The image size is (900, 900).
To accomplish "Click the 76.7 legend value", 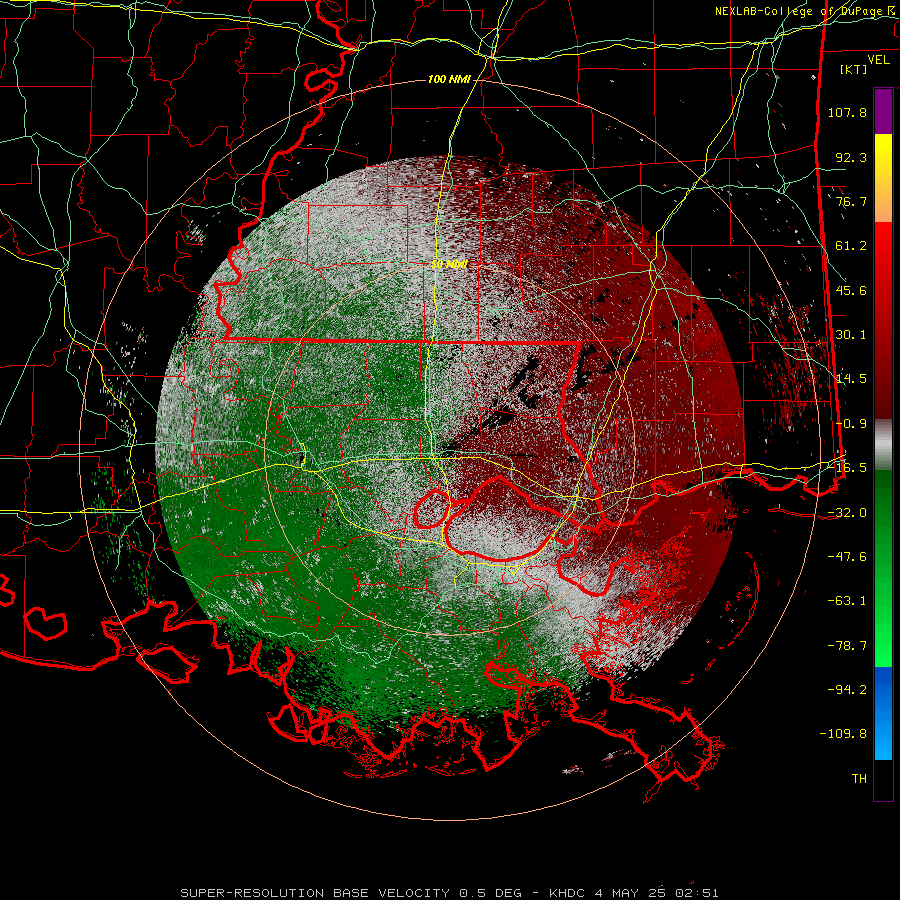I will point(851,201).
